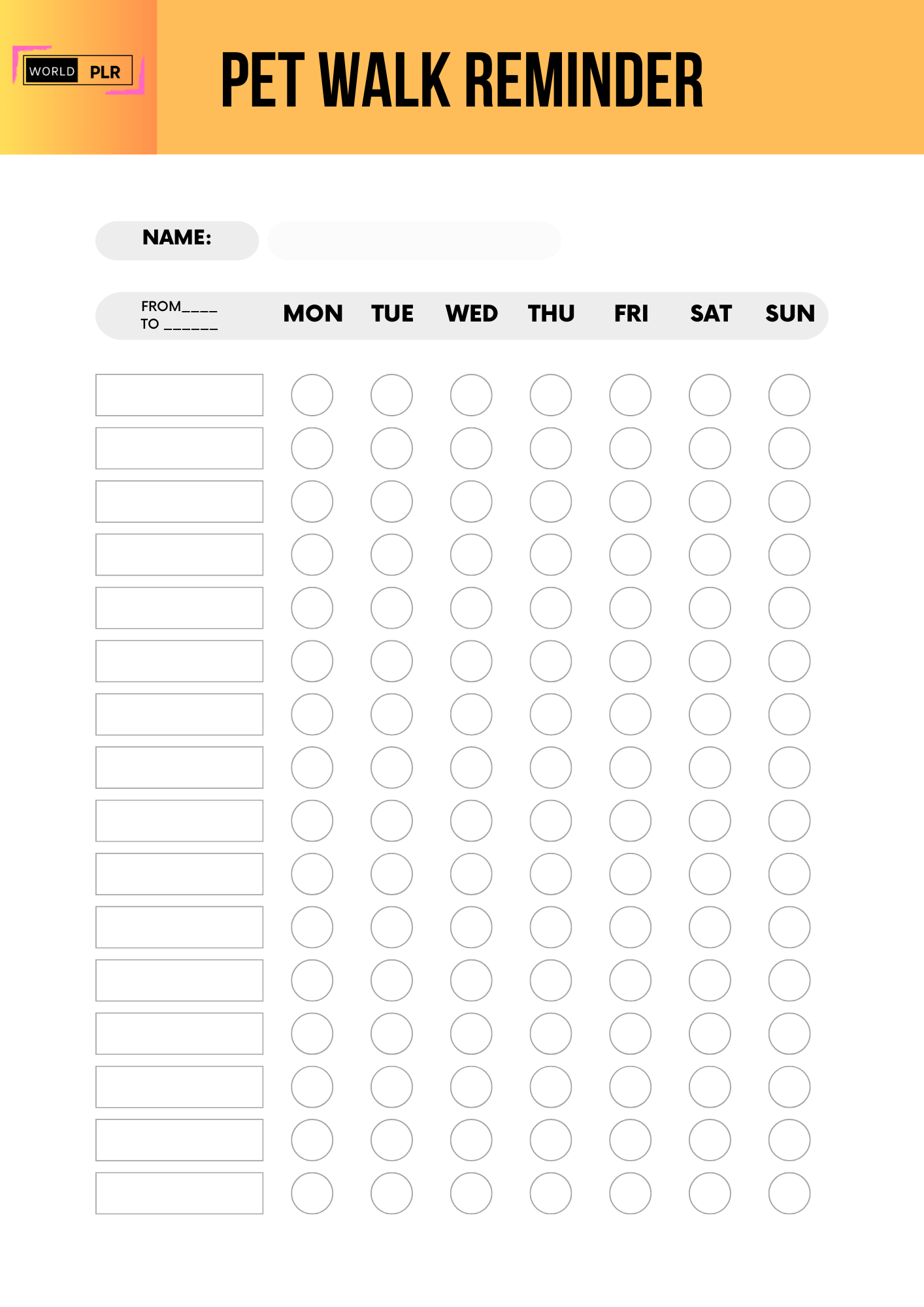924x1307 pixels.
Task: Tick the first row THU circle
Action: (551, 395)
